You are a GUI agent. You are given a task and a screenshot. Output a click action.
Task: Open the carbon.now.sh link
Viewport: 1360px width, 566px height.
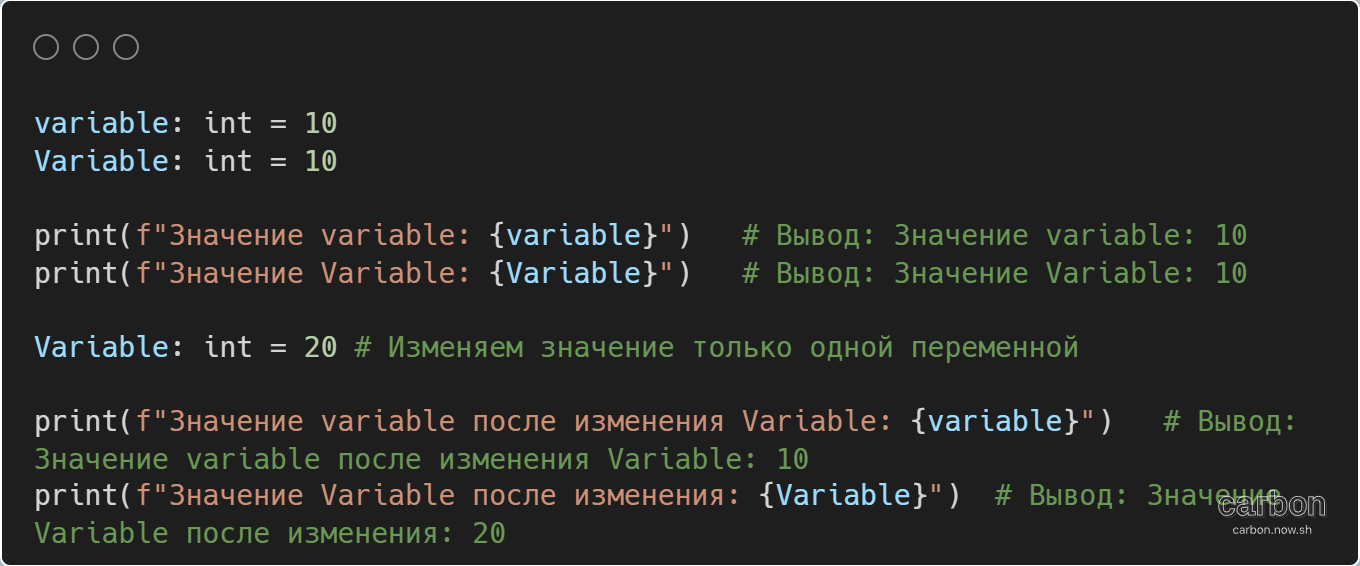(x=1271, y=529)
